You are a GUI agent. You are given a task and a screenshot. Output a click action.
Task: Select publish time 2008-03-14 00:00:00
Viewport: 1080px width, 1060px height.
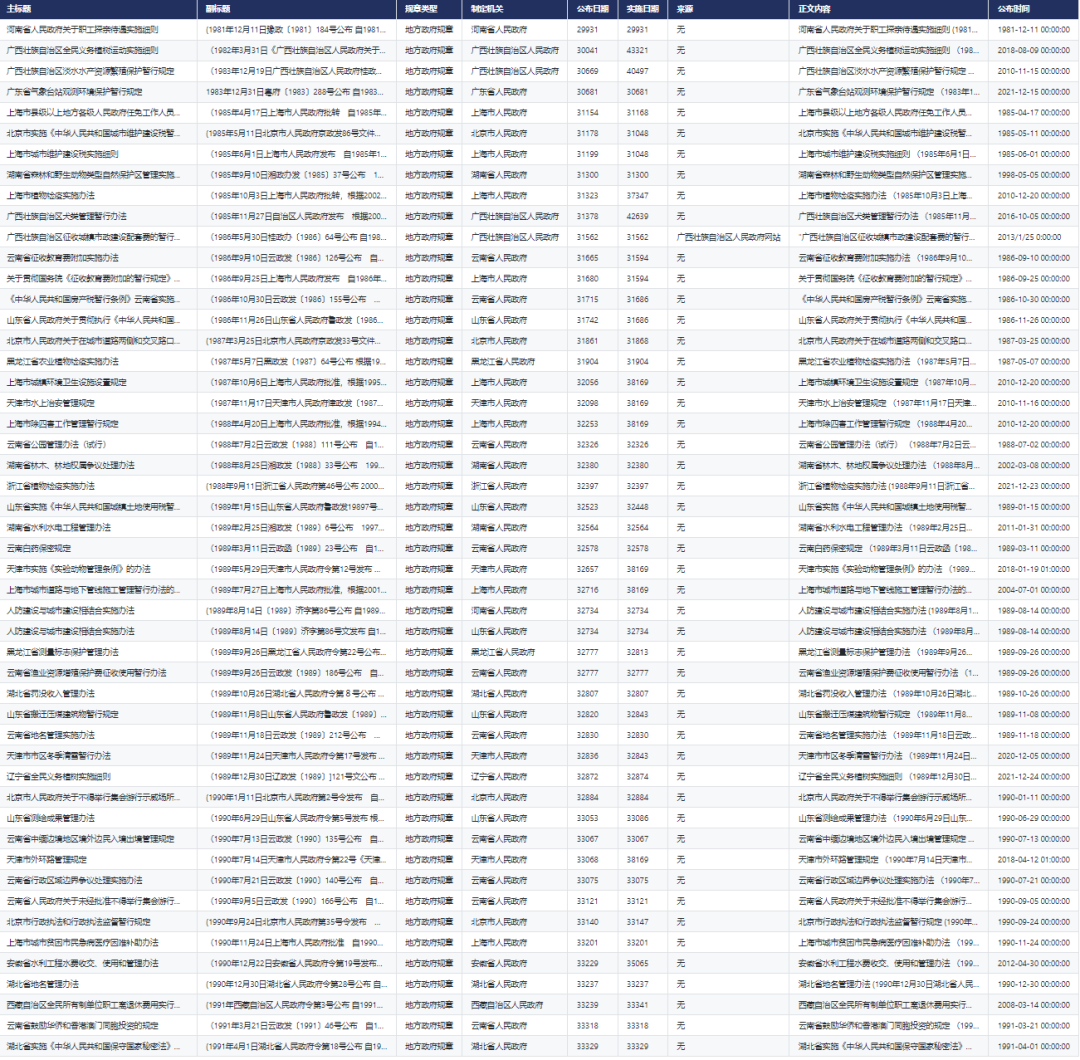pos(1034,1005)
